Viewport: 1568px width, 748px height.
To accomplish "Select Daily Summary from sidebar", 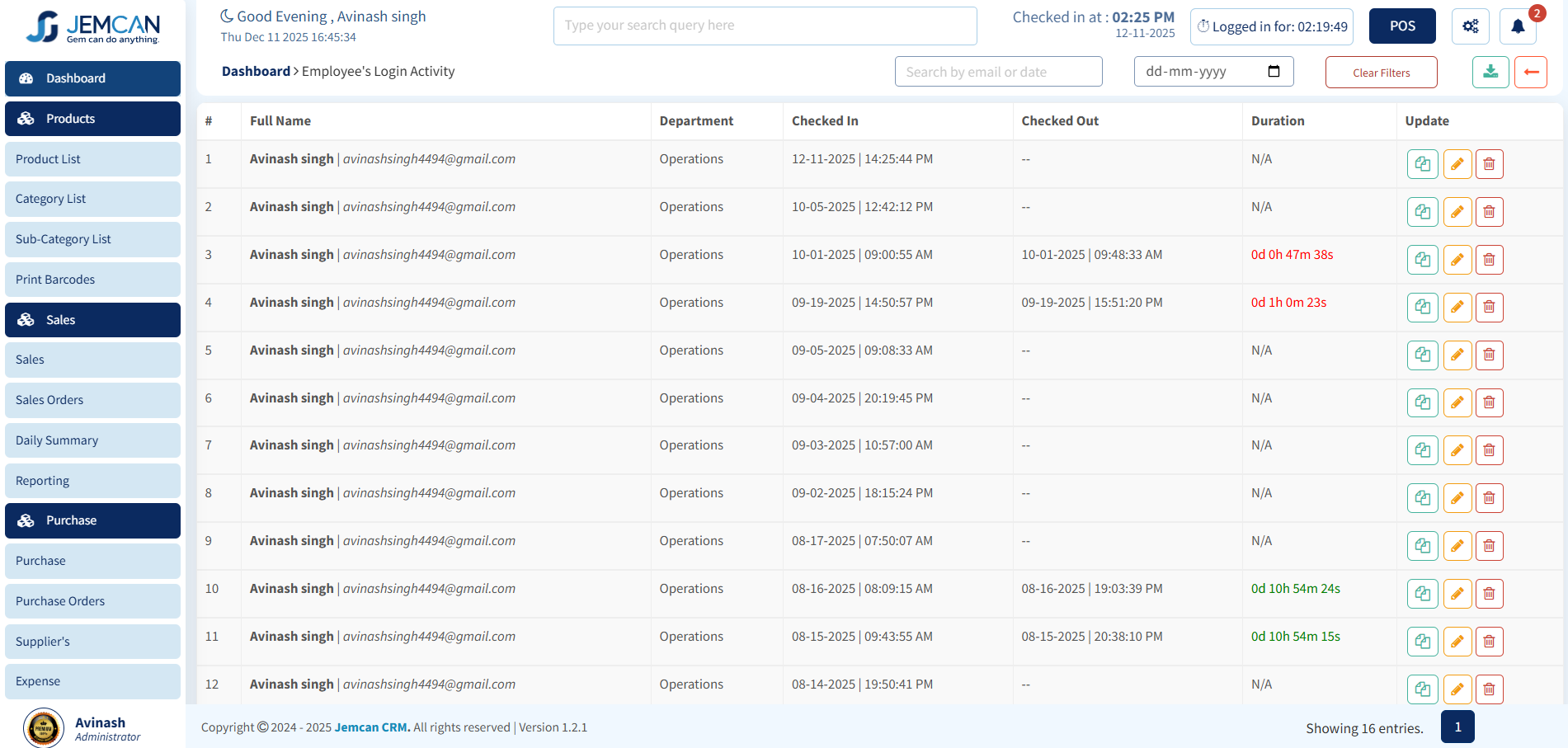I will [92, 440].
